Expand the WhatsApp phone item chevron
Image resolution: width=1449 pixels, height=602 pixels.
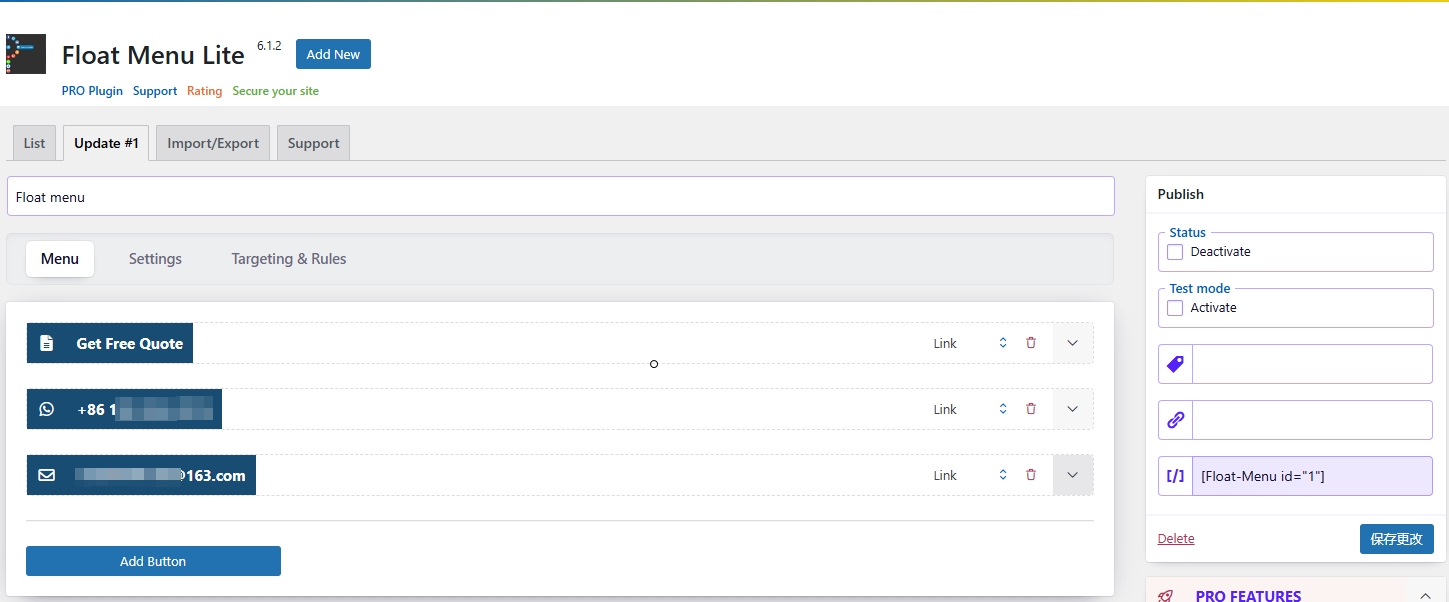1073,409
